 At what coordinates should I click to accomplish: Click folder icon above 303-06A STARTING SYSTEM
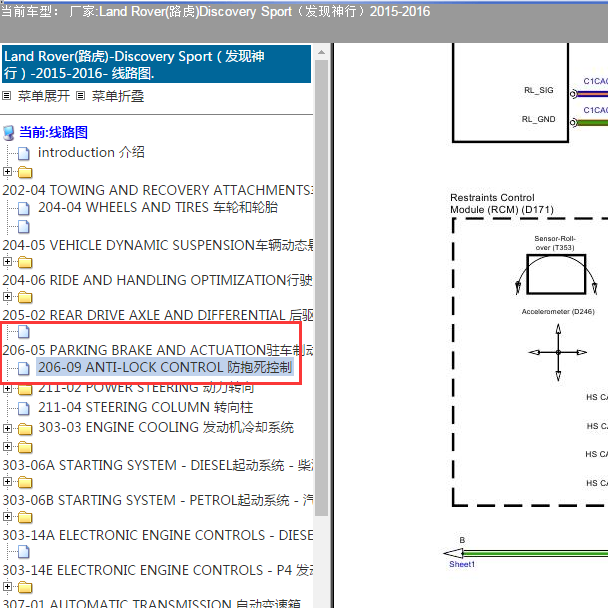coord(25,447)
